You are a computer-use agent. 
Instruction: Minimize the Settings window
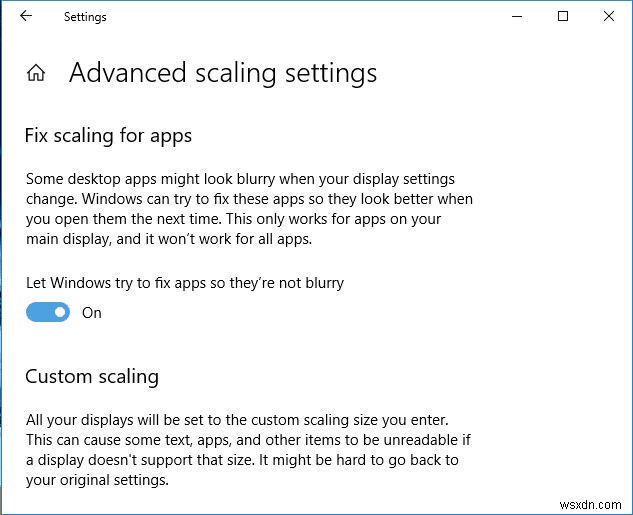(x=517, y=16)
